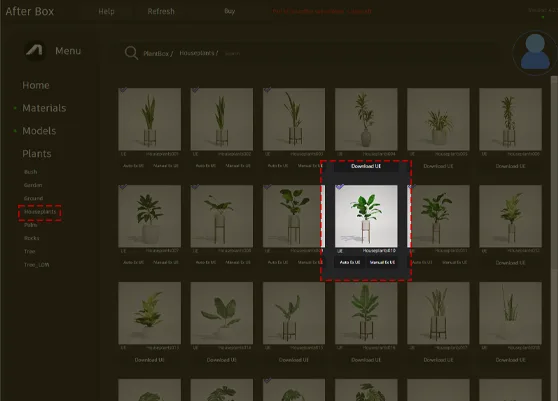Click Download UE under Houseplants006

coord(511,166)
